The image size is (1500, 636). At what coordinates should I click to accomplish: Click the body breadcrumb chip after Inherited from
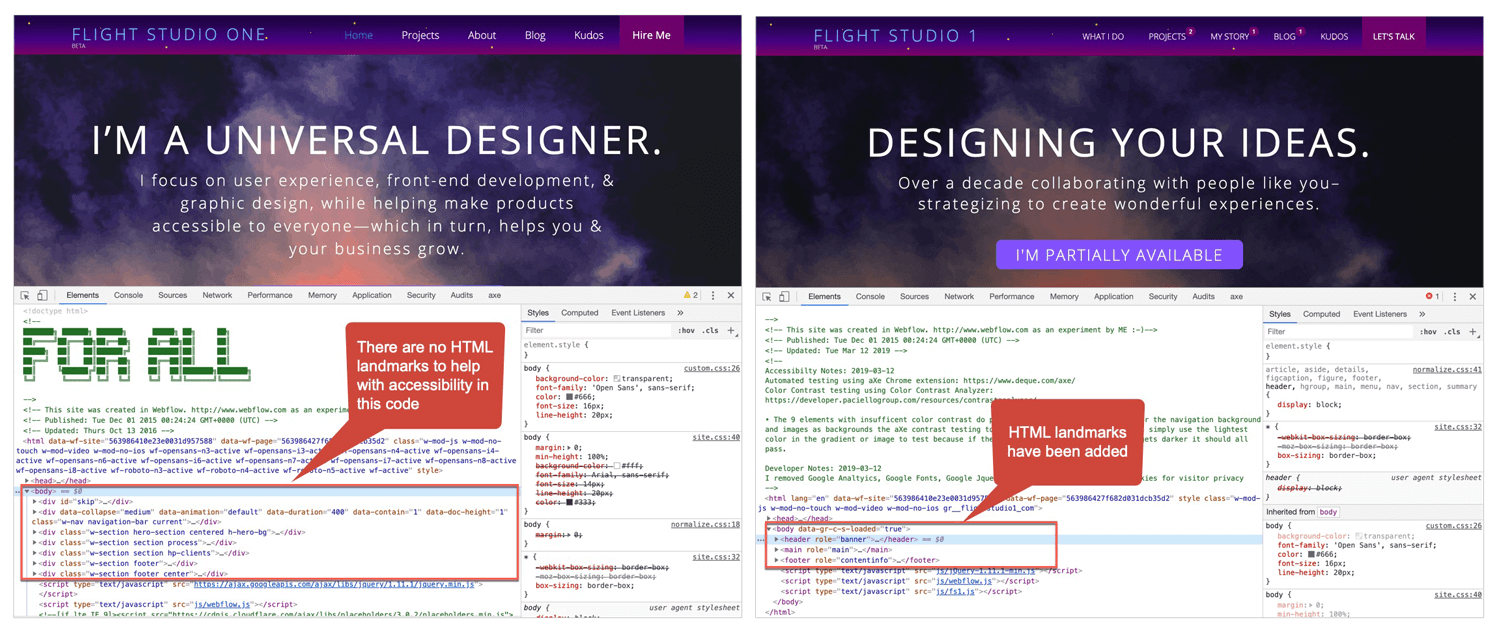pos(1328,512)
